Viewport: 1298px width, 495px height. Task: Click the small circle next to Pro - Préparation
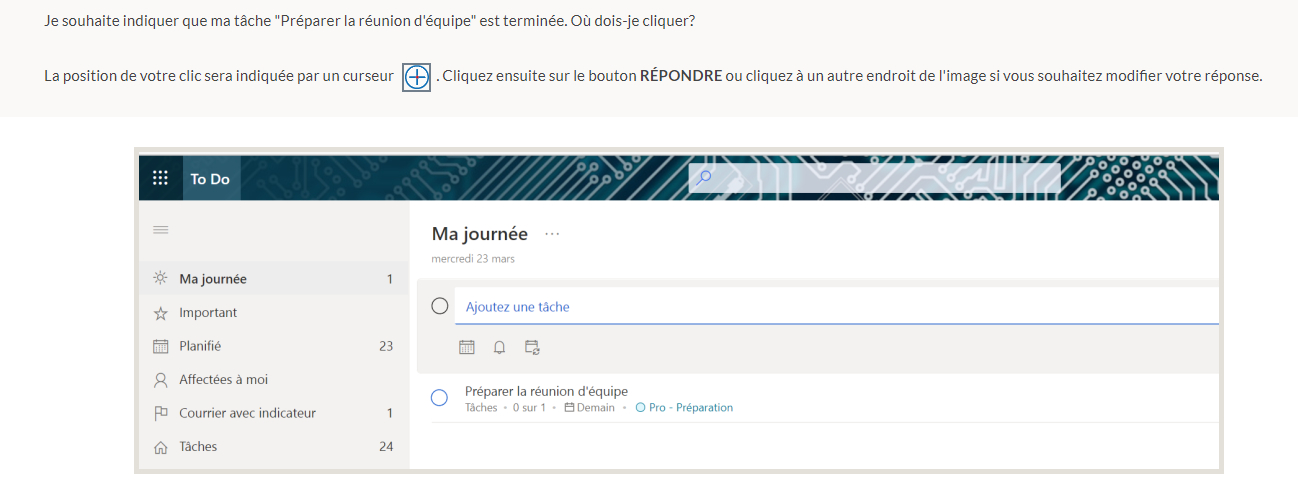(x=640, y=408)
